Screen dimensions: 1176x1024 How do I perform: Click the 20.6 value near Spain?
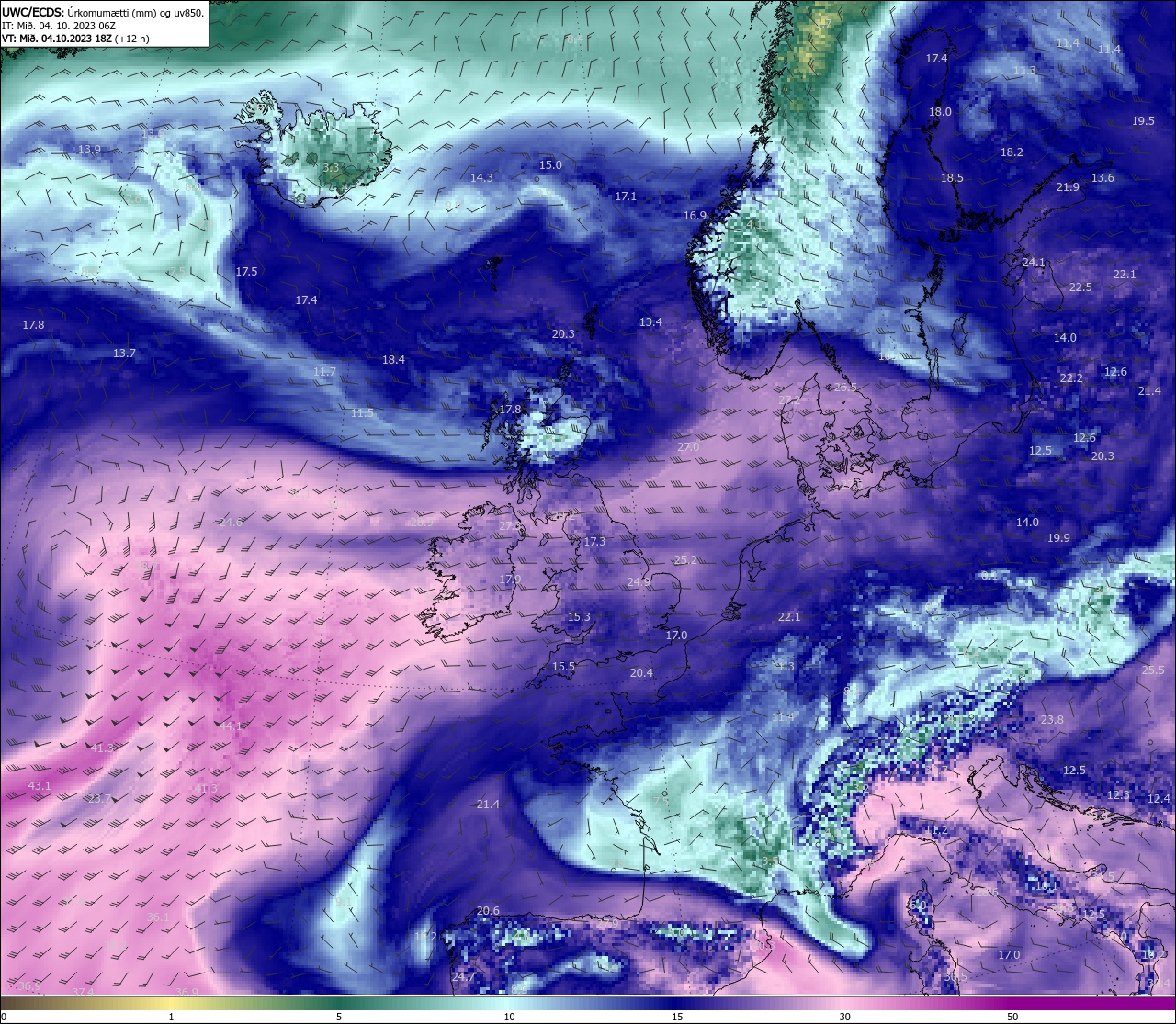[x=488, y=912]
